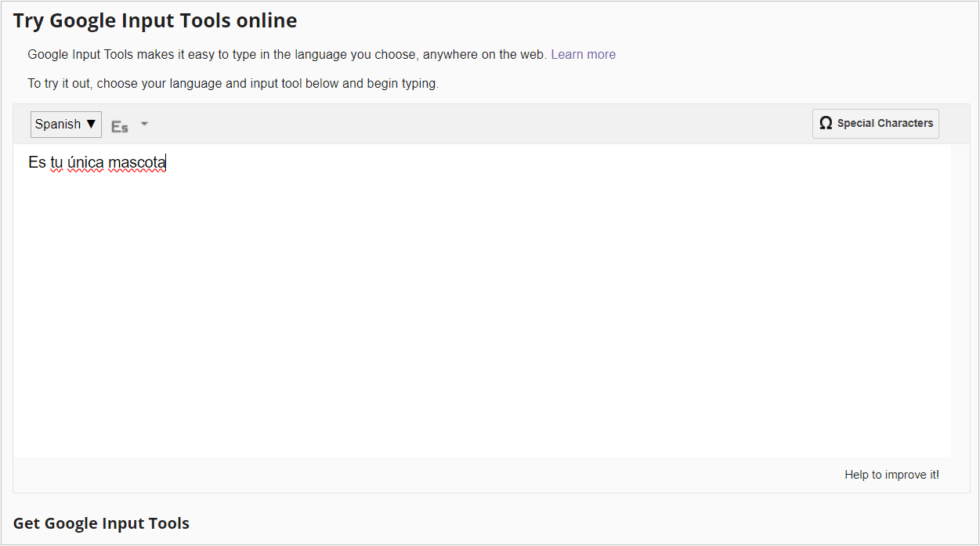Click the Es input tool icon
Viewport: 980px width, 546px height.
pos(120,126)
